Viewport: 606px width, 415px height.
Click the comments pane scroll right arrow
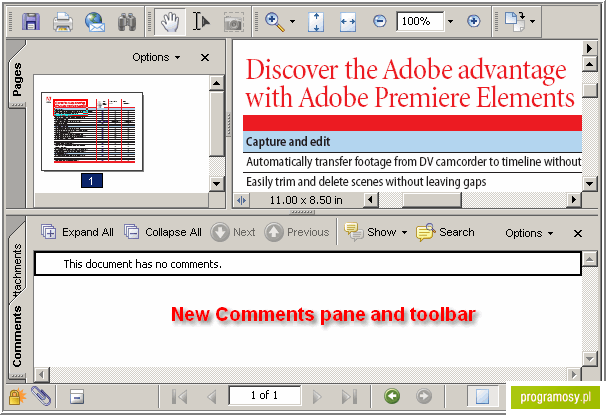click(574, 374)
